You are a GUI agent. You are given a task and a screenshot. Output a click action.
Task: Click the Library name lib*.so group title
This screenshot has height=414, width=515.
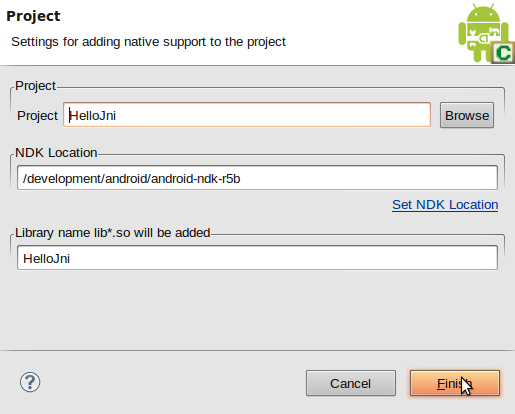click(113, 233)
